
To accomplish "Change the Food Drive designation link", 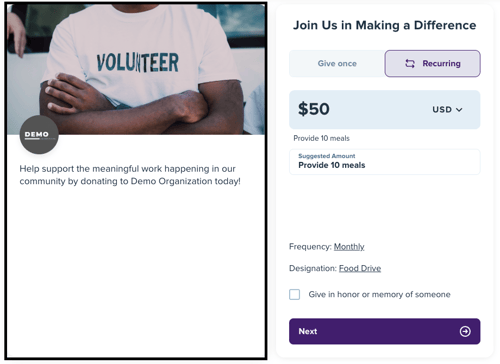I will coord(360,268).
